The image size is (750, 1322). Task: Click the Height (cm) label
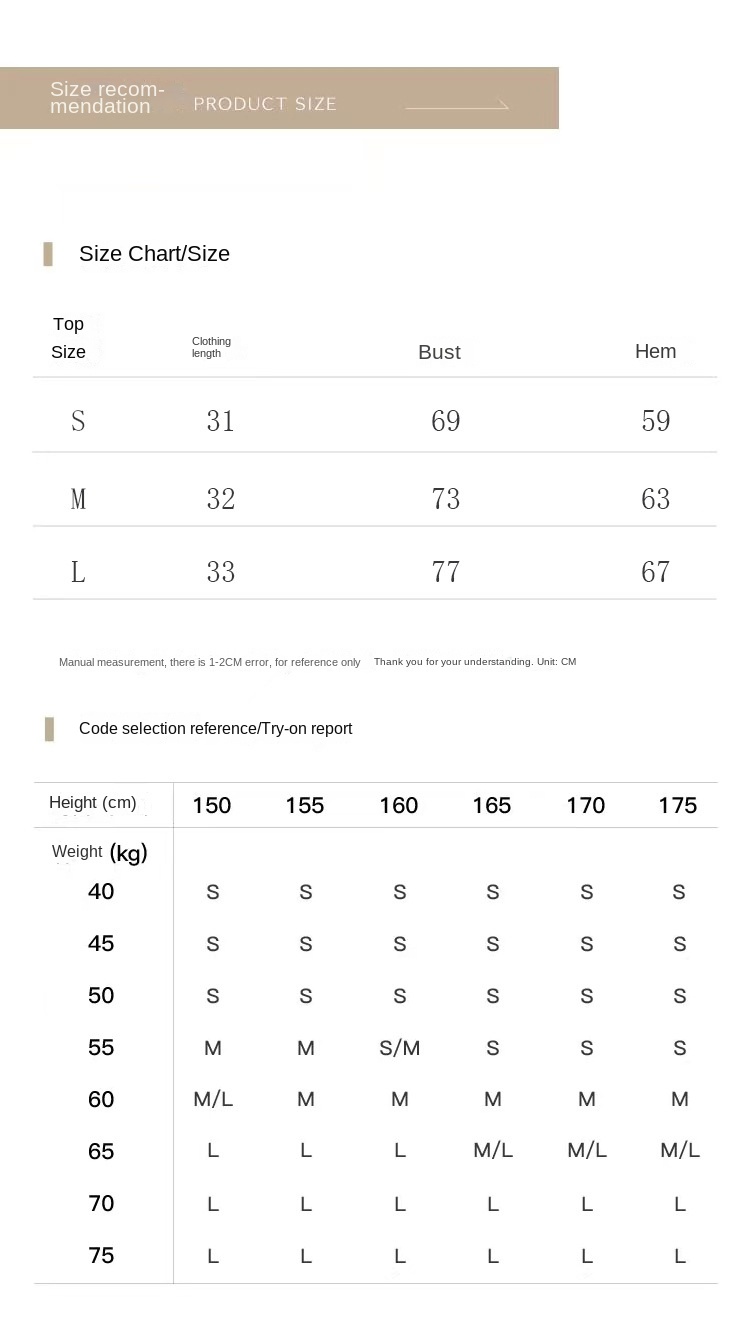pos(92,802)
